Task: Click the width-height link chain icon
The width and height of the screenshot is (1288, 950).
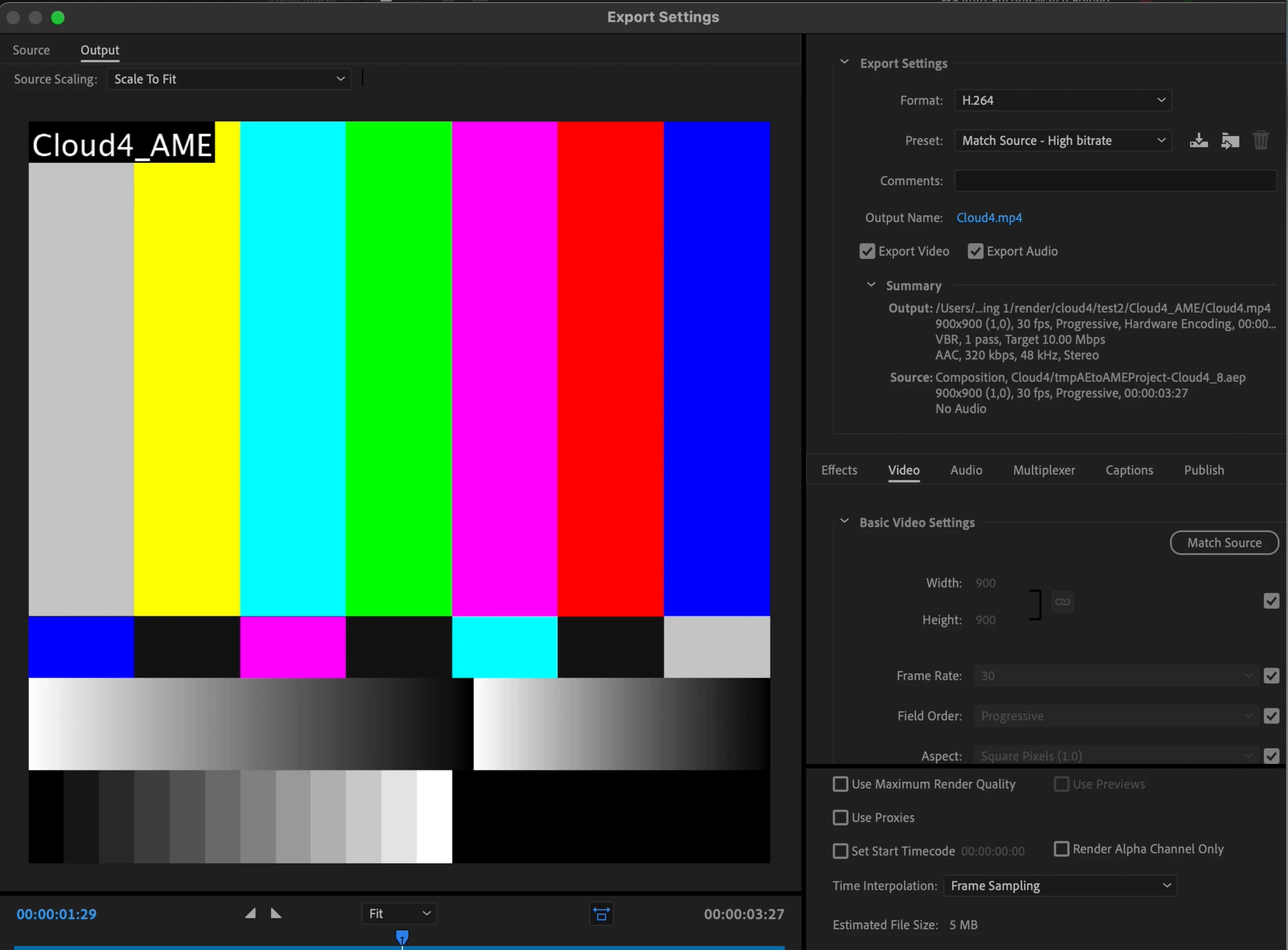Action: point(1062,601)
